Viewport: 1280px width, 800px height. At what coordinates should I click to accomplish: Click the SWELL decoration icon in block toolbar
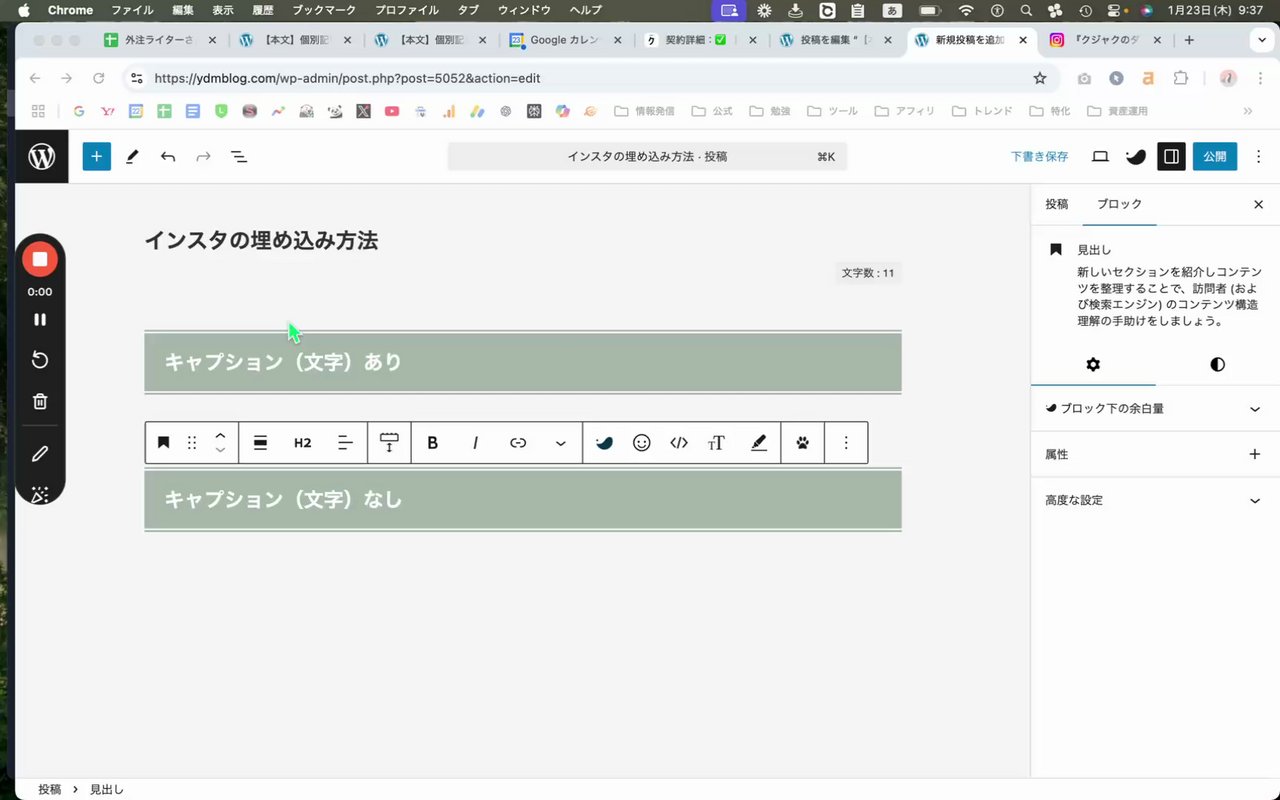pos(604,442)
